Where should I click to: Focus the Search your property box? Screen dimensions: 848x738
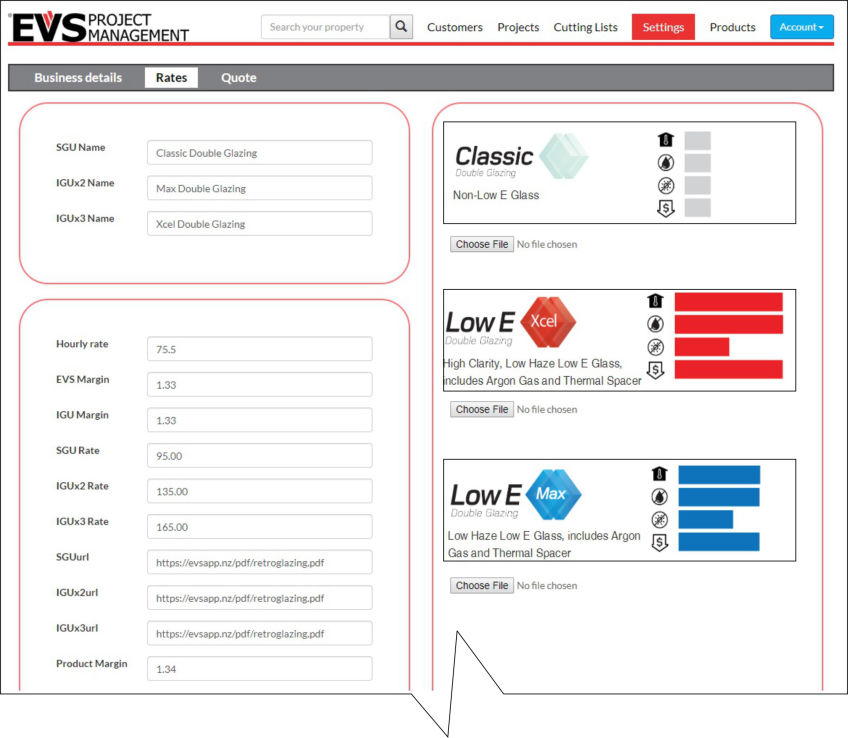325,27
